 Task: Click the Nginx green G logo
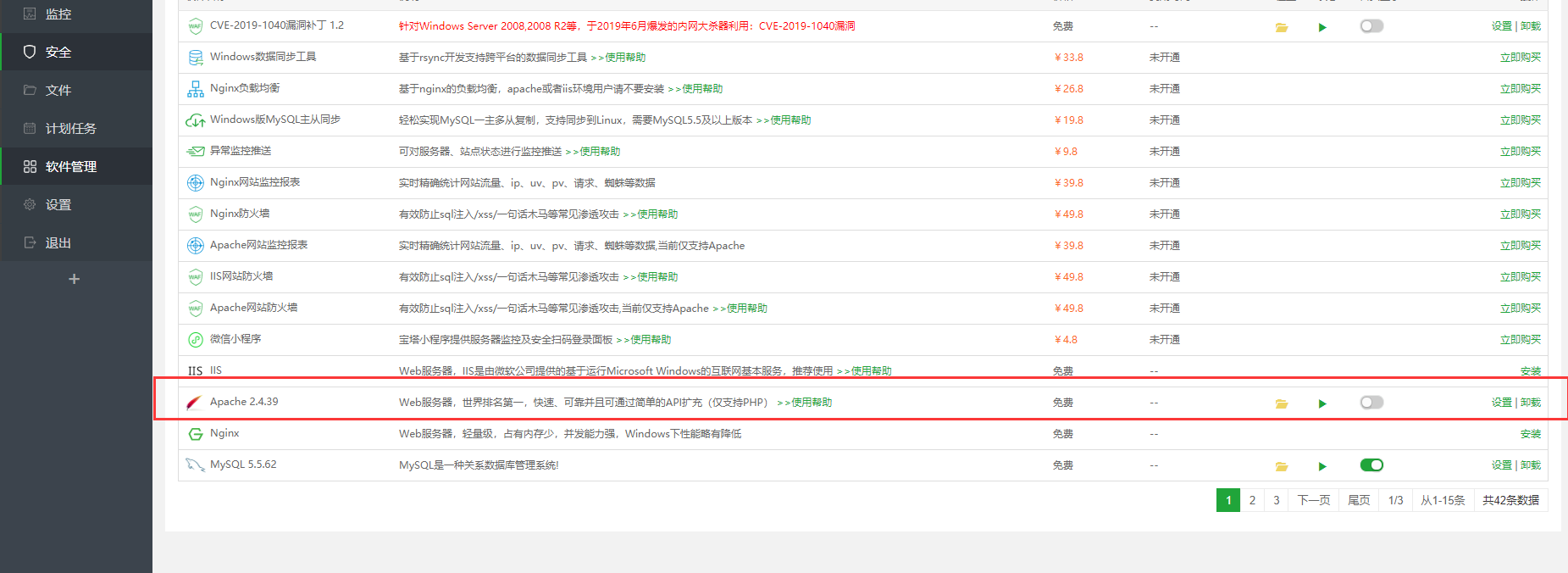[x=195, y=434]
